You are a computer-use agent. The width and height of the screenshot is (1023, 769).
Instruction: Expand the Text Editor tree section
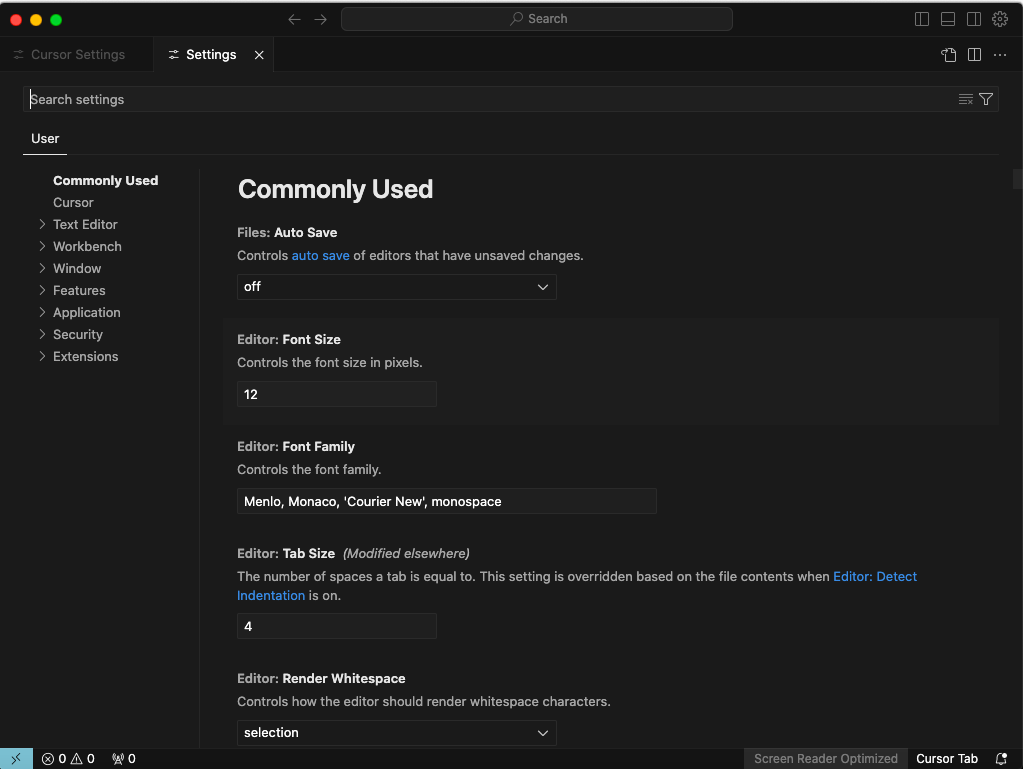pos(85,225)
